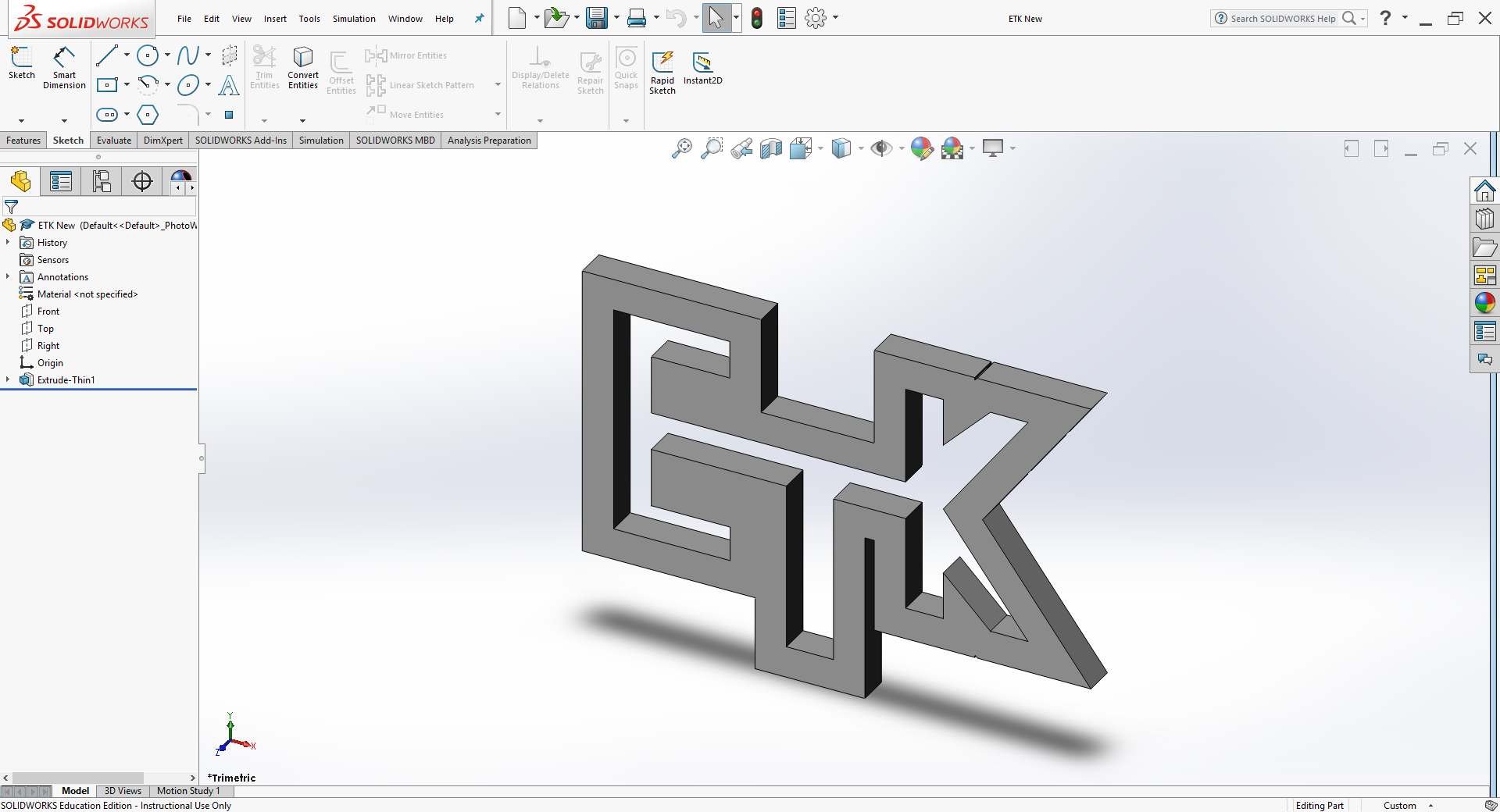Open the Options gear dropdown arrow
The height and width of the screenshot is (812, 1500).
835,17
